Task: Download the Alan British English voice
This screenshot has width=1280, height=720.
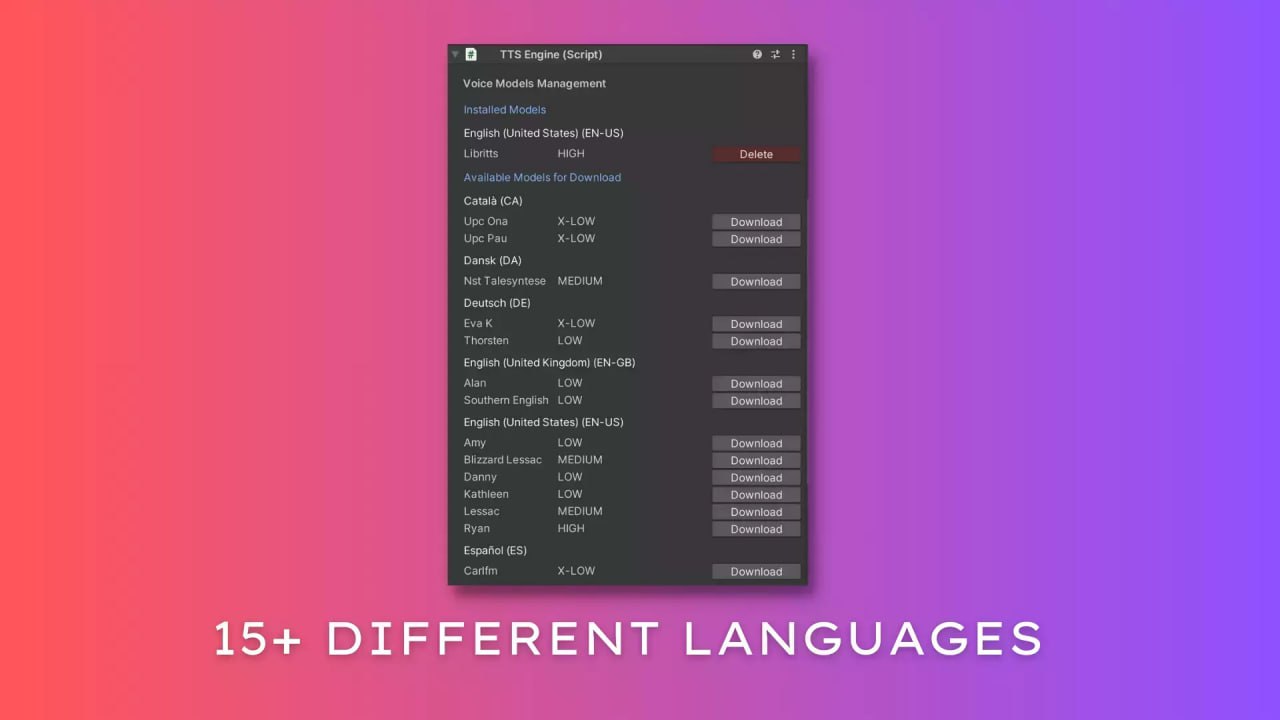Action: pyautogui.click(x=755, y=383)
